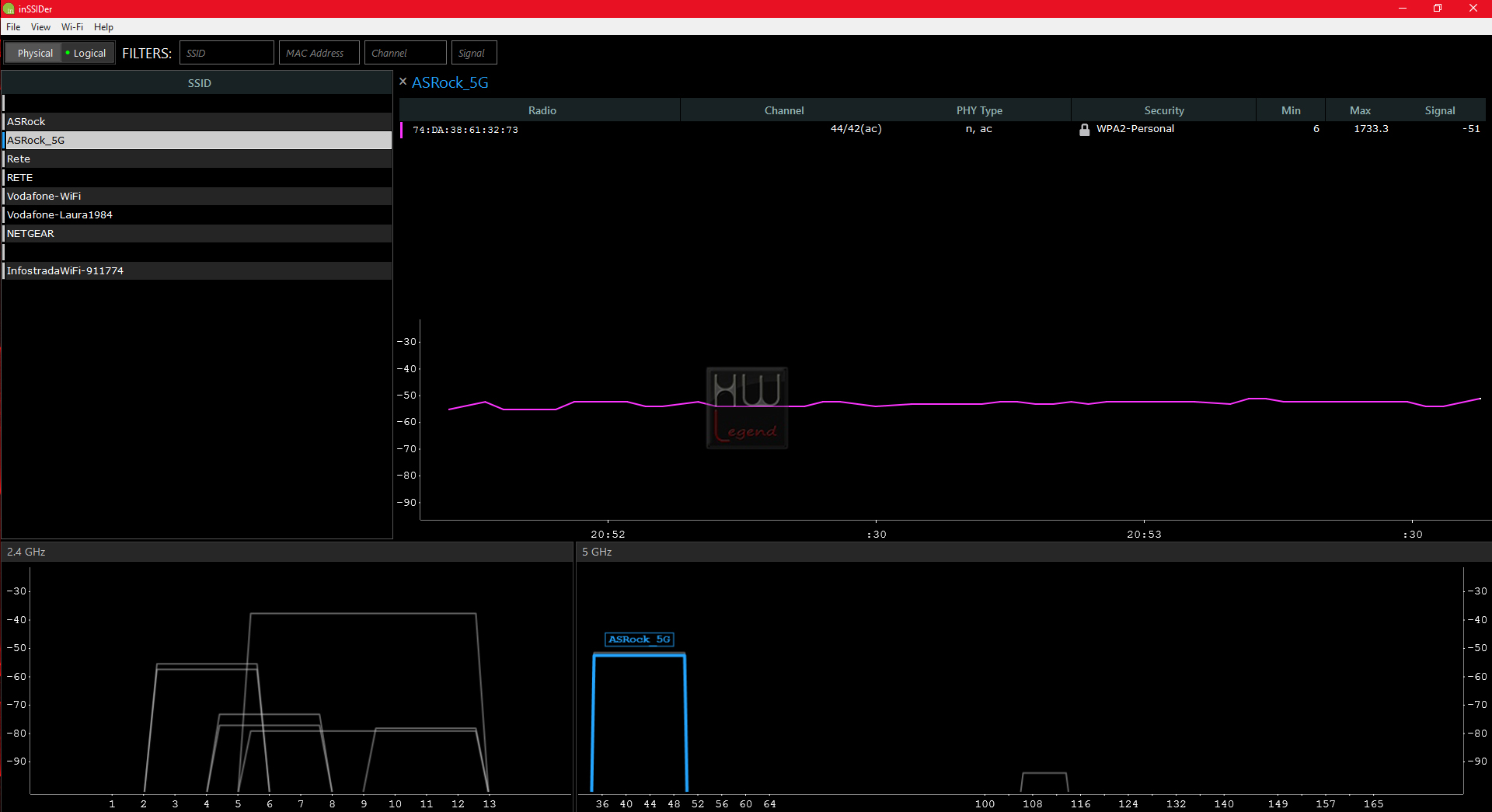Focus the SSID filter field
1492x812 pixels.
tap(227, 53)
